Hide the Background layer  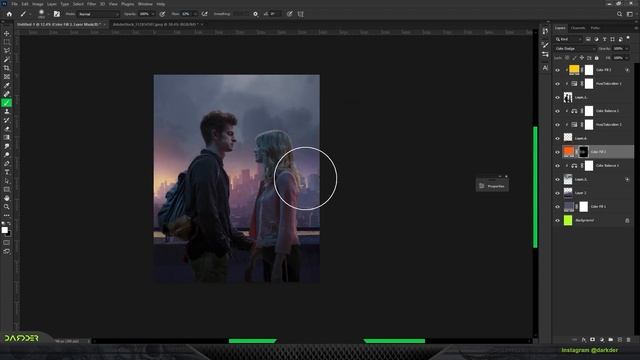pos(558,220)
